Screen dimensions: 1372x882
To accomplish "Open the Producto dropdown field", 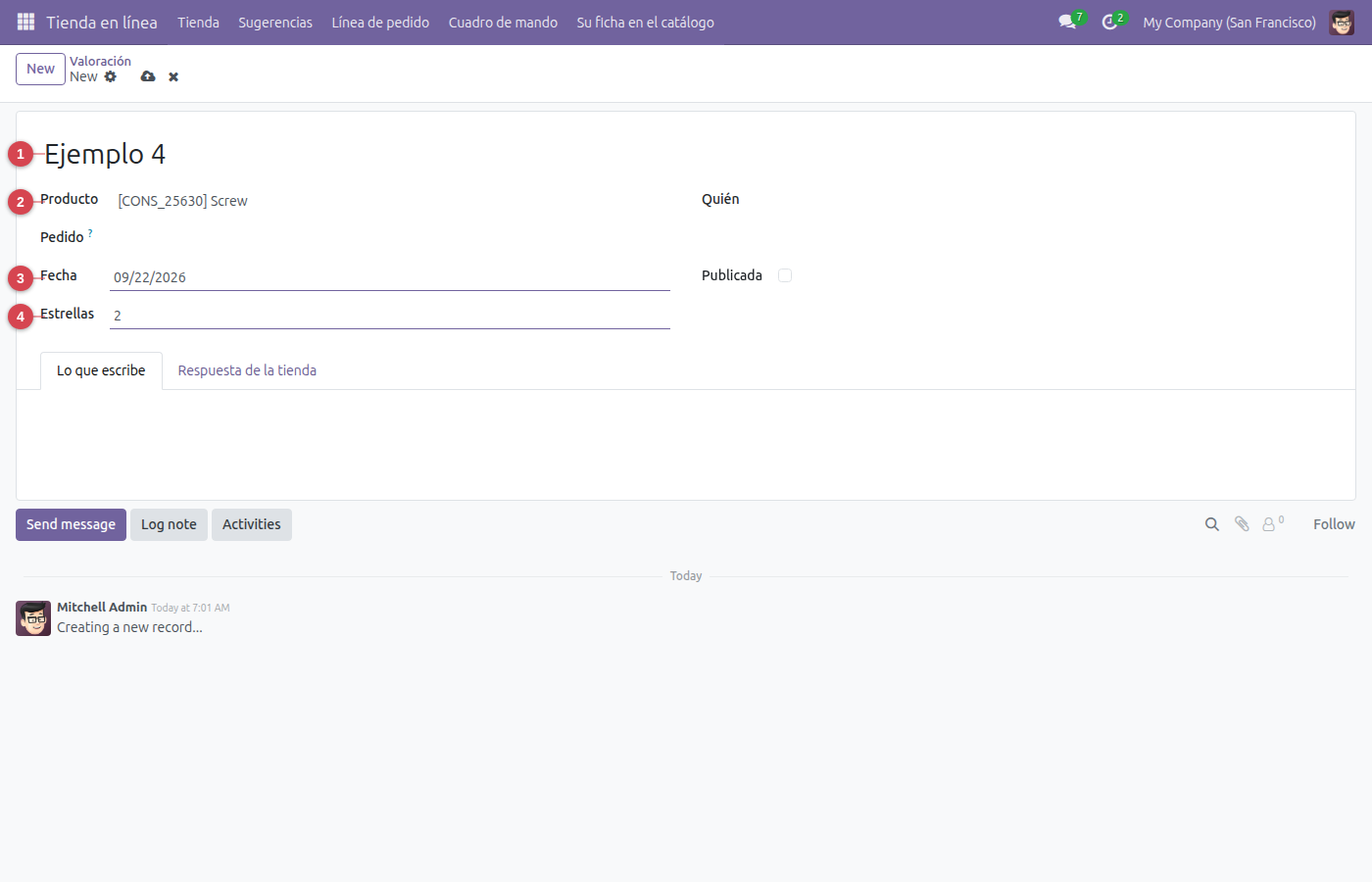I will (x=390, y=201).
